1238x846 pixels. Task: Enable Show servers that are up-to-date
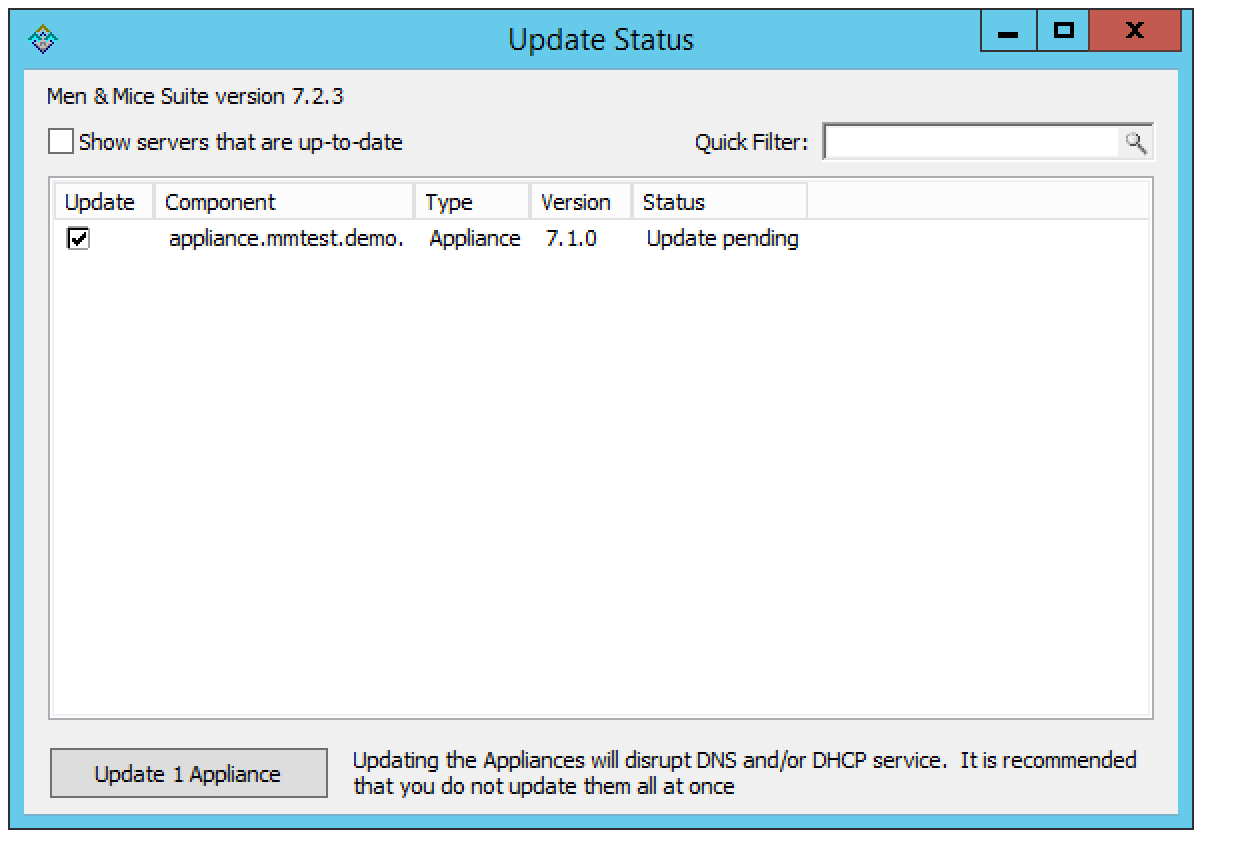pos(62,142)
